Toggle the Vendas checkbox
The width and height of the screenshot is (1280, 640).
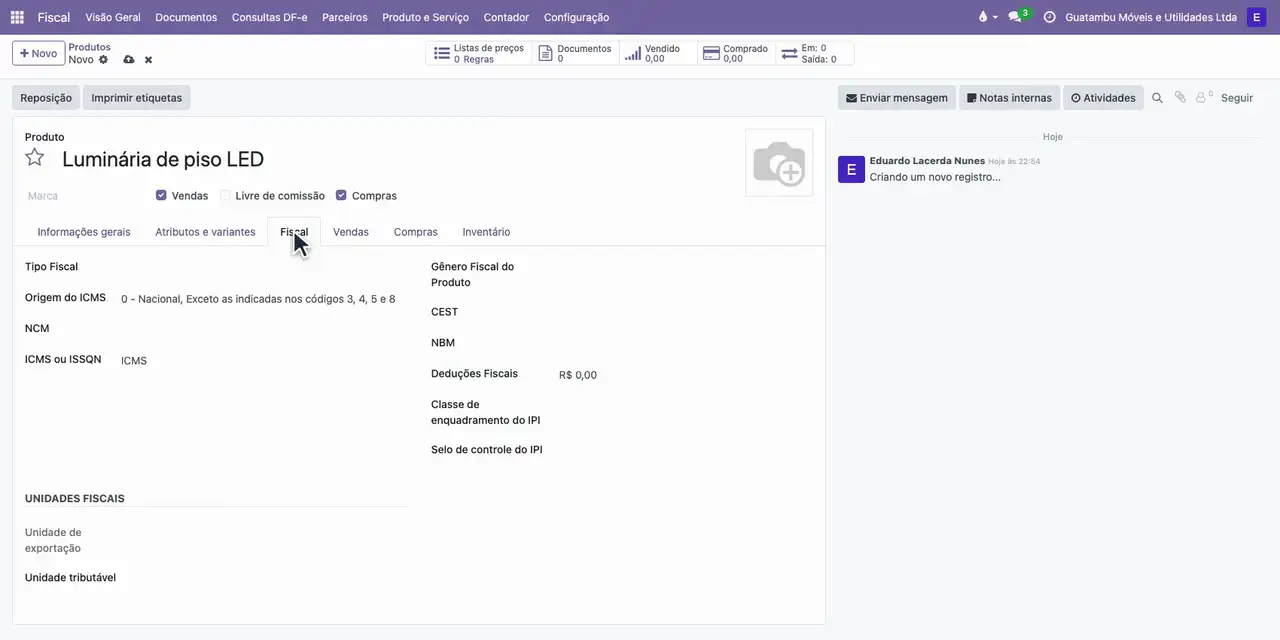click(x=161, y=196)
